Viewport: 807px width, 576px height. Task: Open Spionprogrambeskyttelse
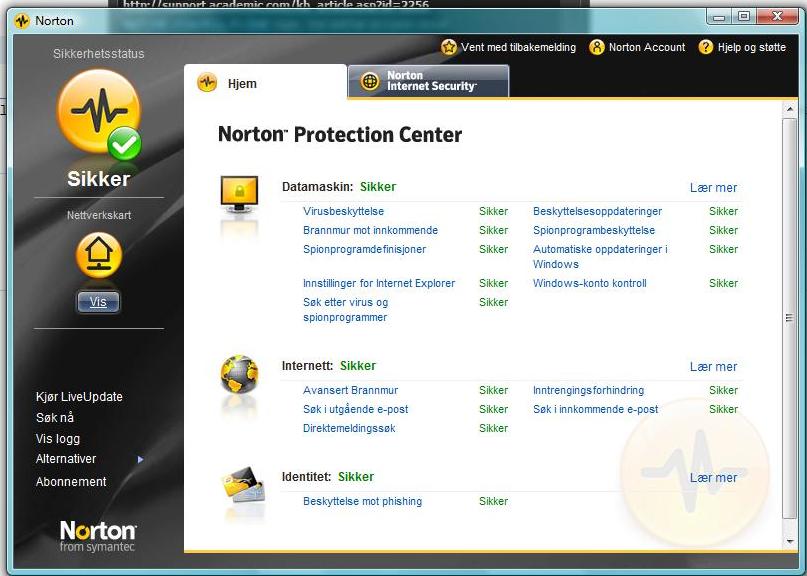coord(594,230)
